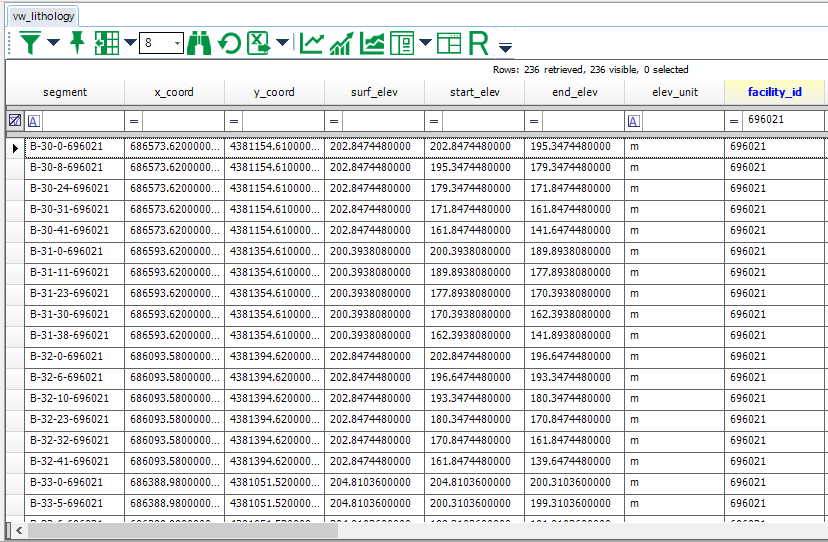Viewport: 828px width, 542px height.
Task: Click the green filter funnel icon
Action: (31, 43)
